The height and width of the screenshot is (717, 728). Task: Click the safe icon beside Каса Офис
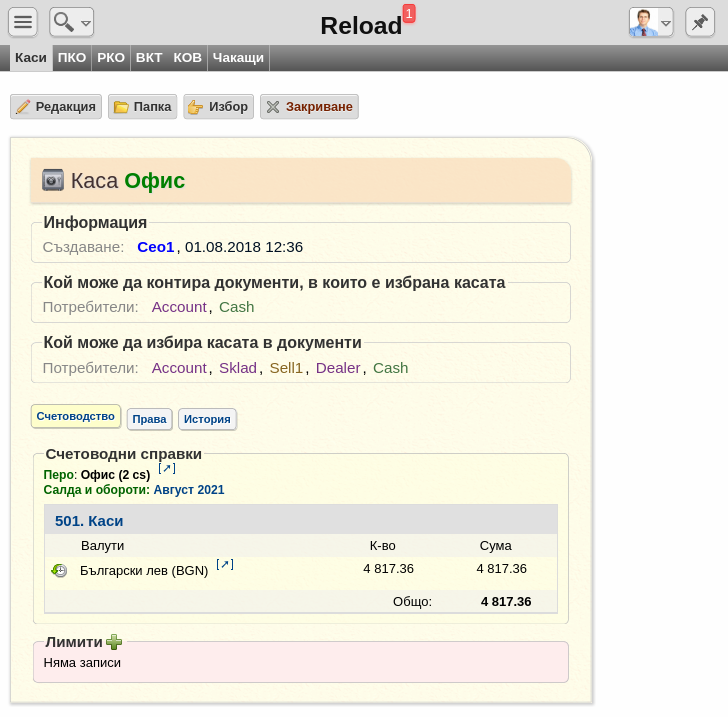point(53,180)
